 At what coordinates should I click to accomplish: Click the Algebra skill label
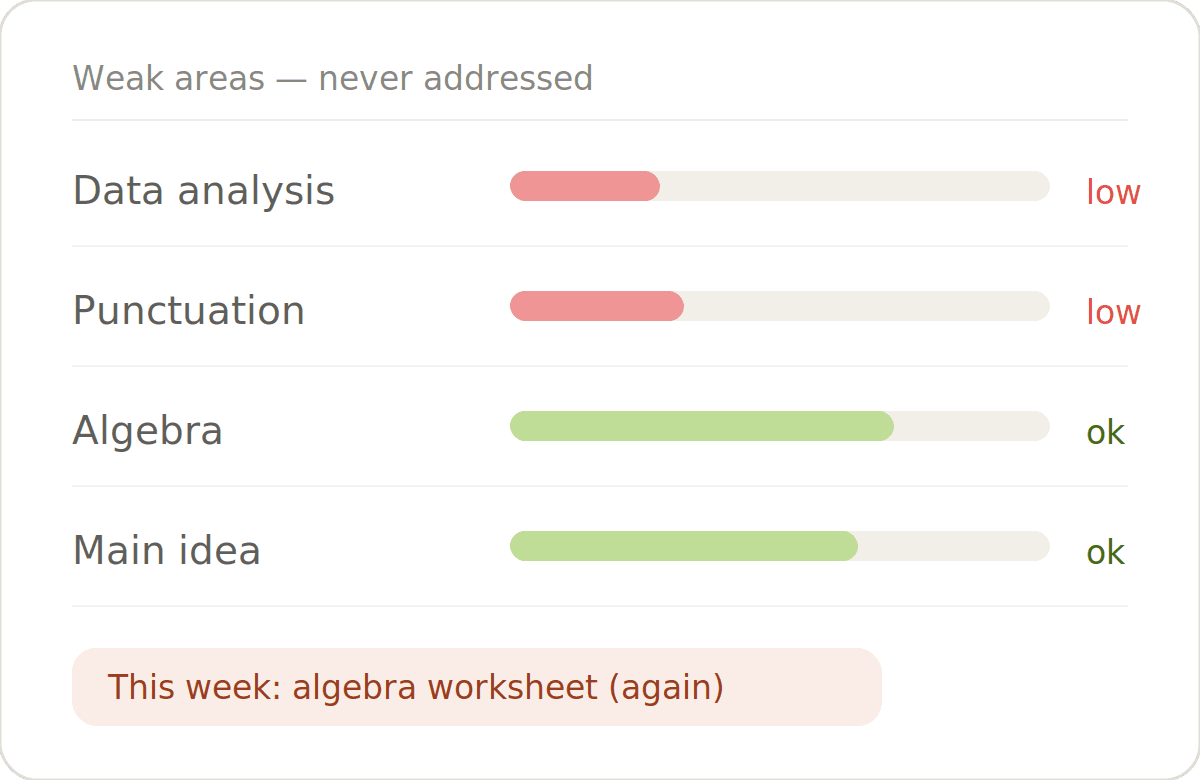[147, 431]
